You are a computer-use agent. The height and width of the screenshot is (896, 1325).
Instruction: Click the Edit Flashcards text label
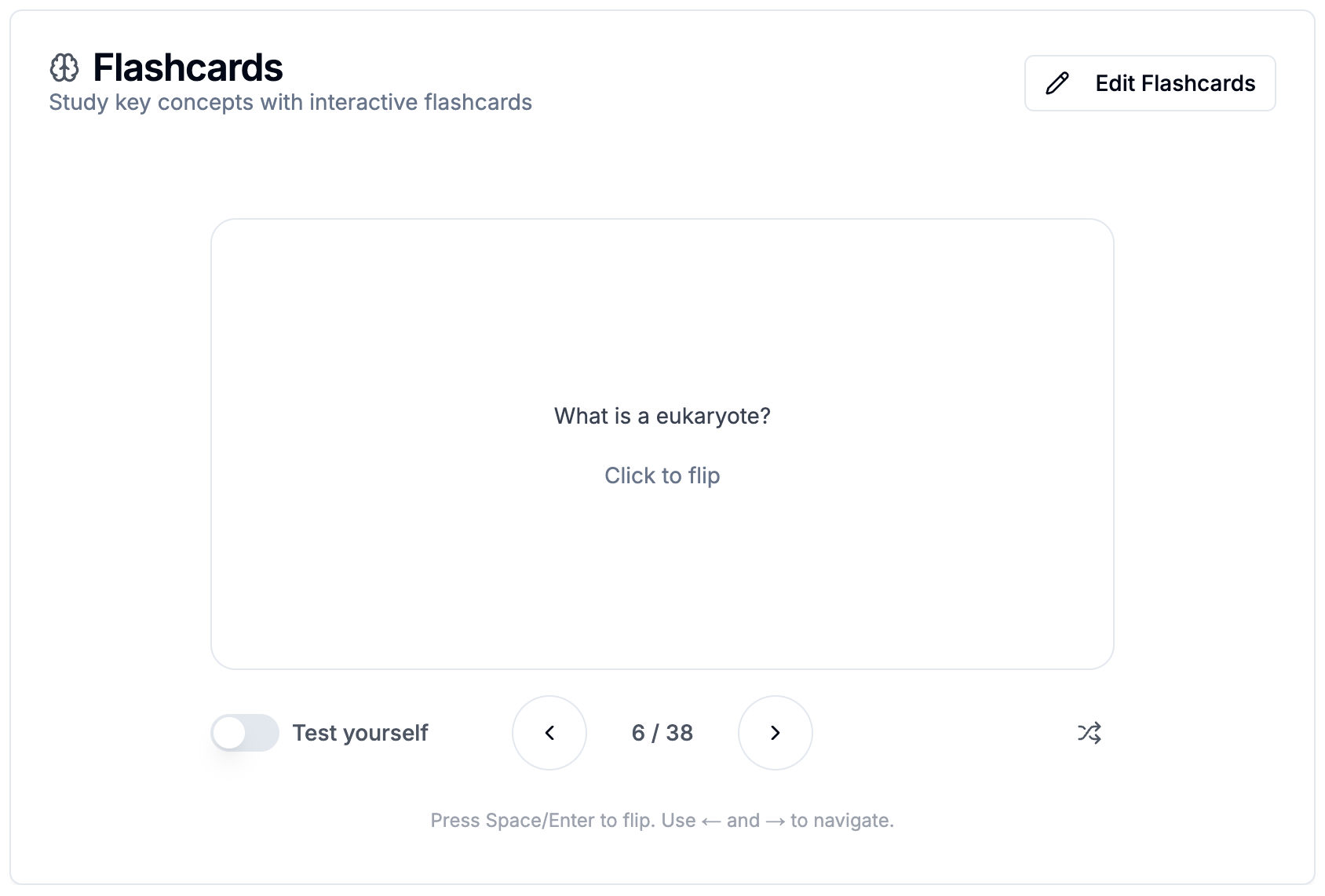1175,83
